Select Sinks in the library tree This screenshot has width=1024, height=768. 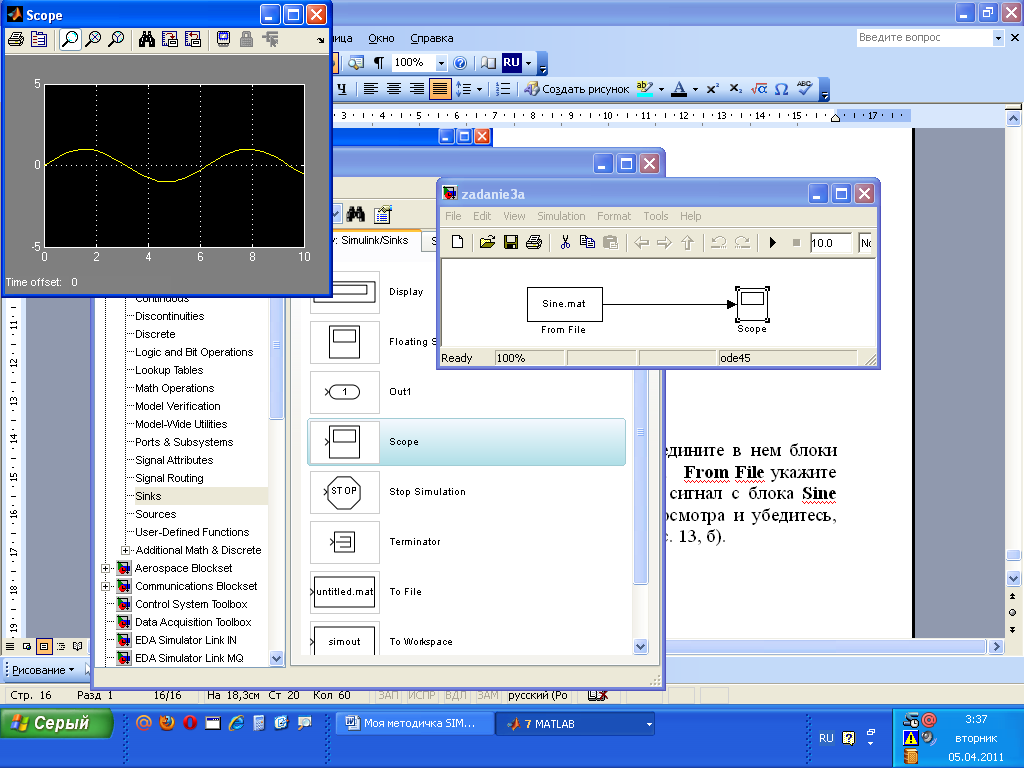pyautogui.click(x=148, y=496)
